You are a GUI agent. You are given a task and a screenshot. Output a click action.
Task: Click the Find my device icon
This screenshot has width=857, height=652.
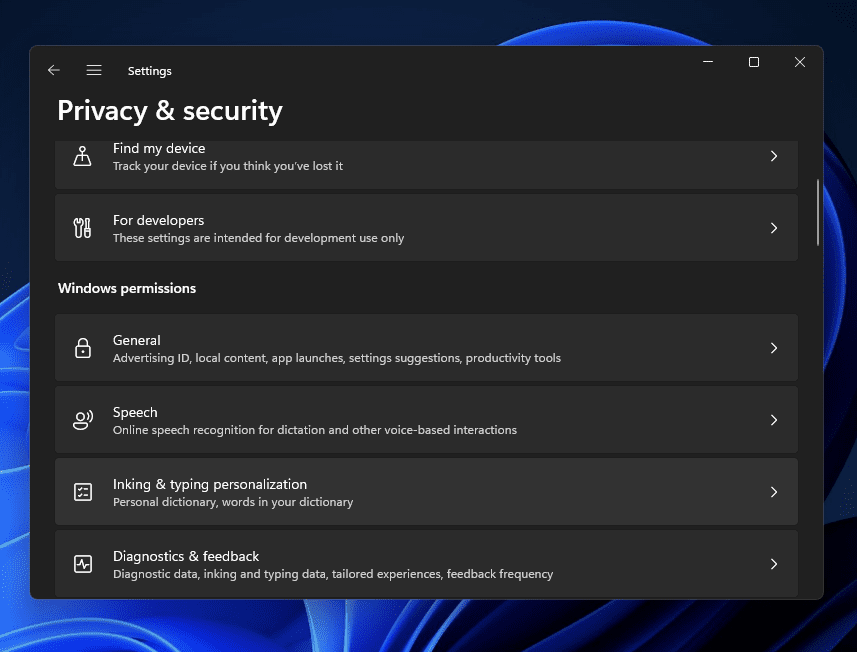tap(83, 156)
